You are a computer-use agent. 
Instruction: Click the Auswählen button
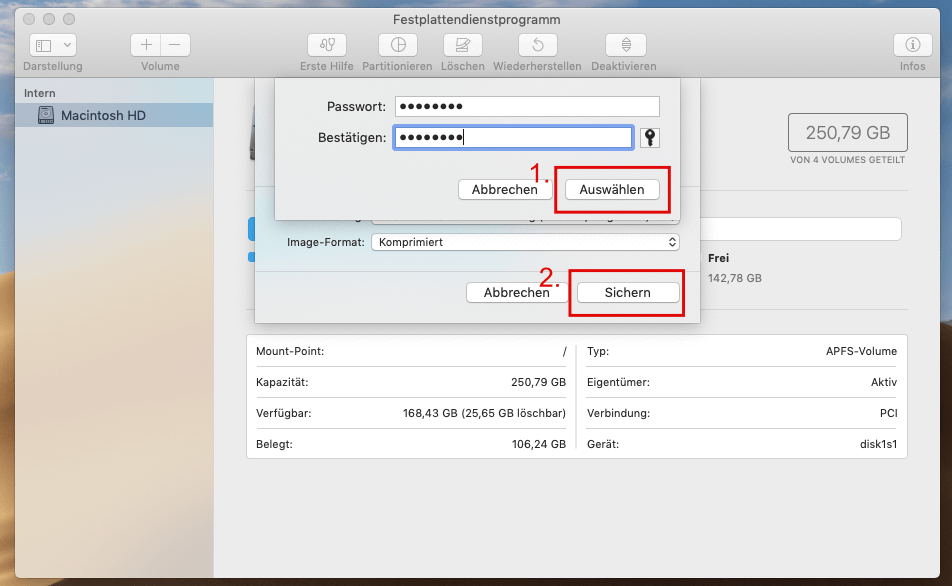tap(612, 189)
